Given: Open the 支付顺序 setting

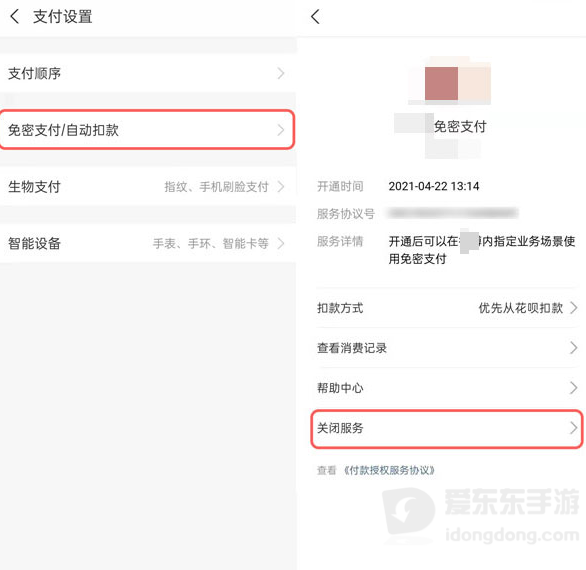Looking at the screenshot, I should 148,73.
